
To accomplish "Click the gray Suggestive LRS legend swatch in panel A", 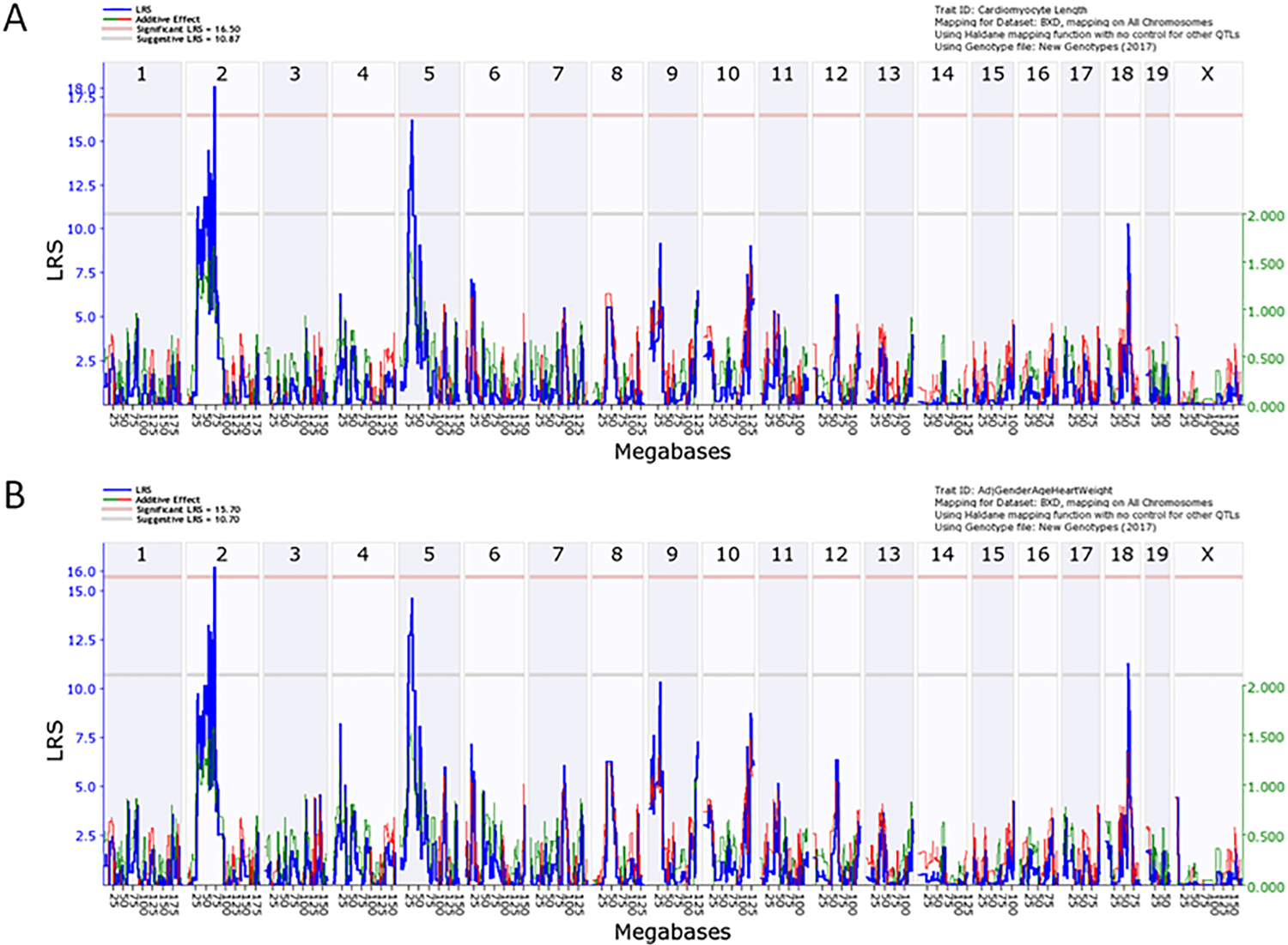I will pyautogui.click(x=117, y=39).
